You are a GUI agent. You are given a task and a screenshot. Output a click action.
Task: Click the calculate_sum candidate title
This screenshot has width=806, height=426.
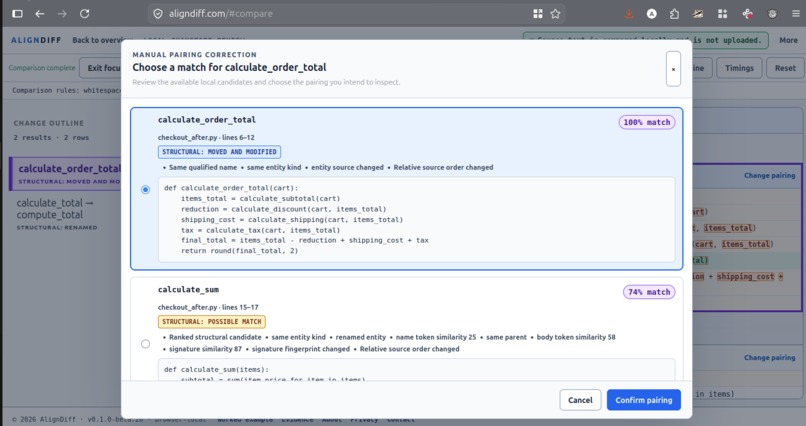188,289
